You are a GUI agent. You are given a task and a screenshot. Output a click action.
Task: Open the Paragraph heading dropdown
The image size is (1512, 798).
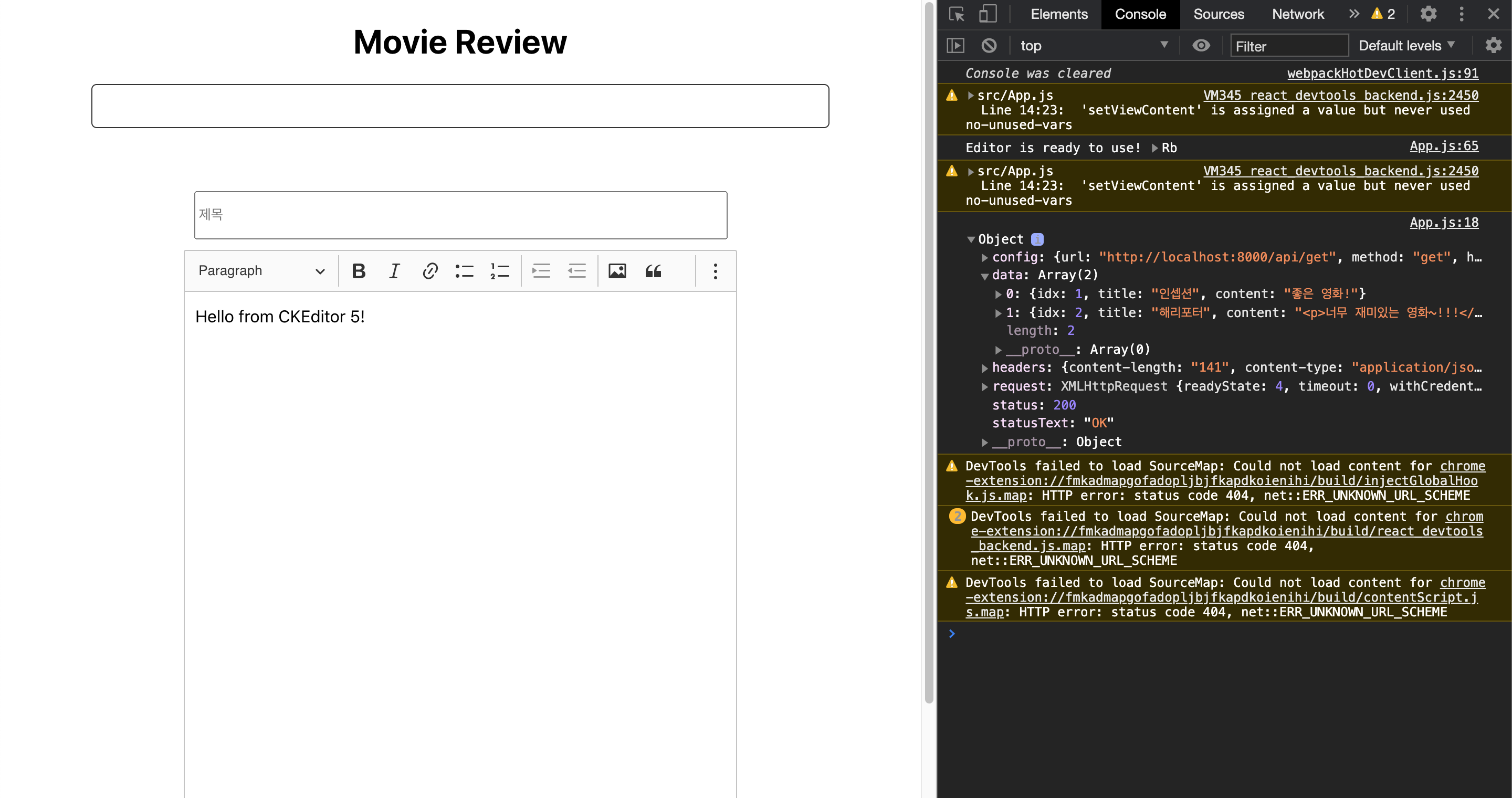tap(261, 271)
